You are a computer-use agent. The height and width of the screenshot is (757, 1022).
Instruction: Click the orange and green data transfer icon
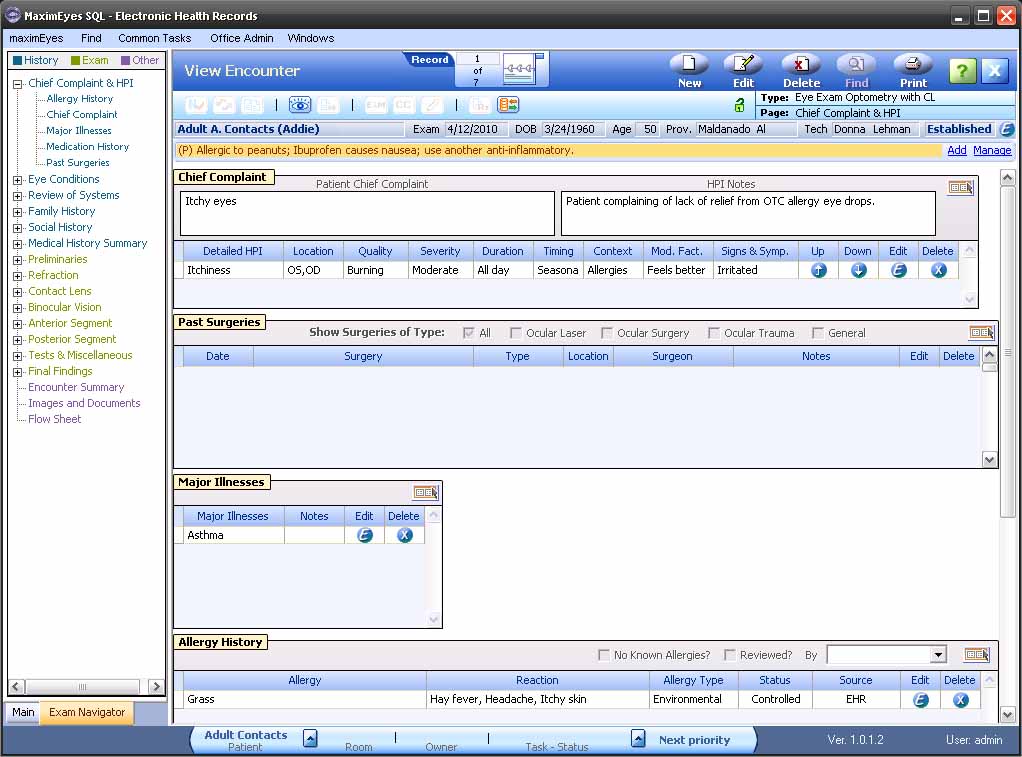tap(508, 105)
